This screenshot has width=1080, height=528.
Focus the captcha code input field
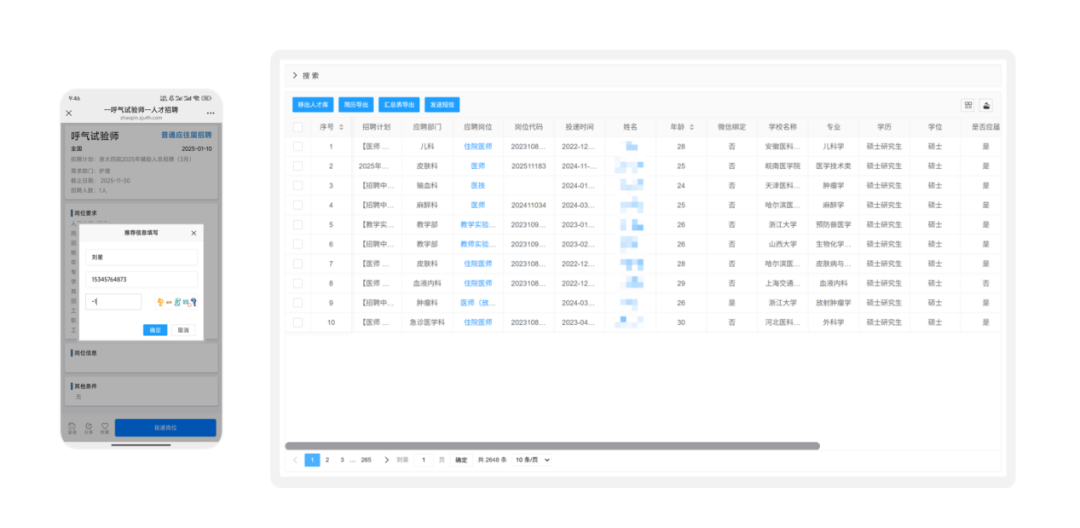point(113,302)
